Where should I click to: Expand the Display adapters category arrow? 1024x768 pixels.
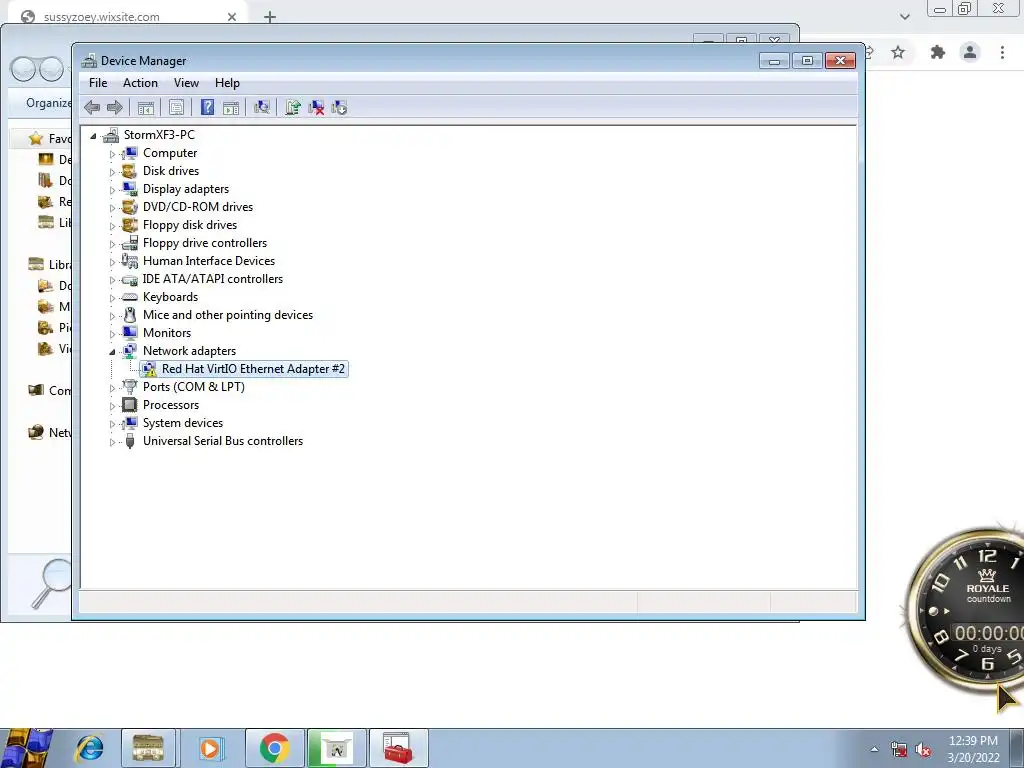(x=112, y=190)
